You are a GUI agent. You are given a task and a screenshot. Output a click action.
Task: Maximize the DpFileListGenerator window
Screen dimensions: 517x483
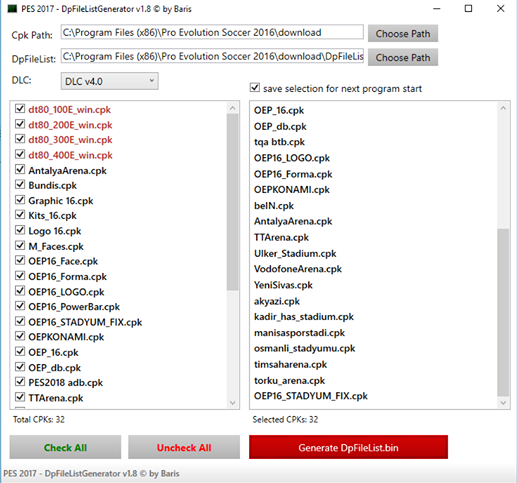(x=468, y=9)
